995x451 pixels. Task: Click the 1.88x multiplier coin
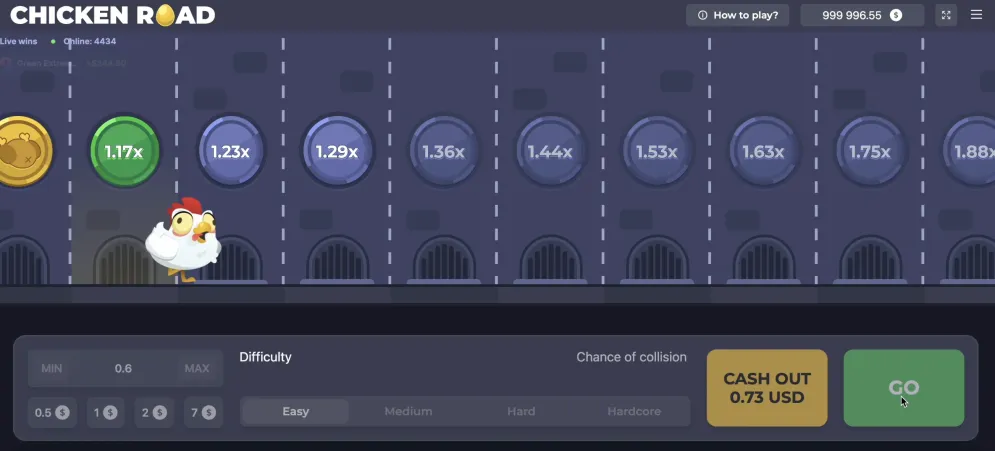point(970,152)
